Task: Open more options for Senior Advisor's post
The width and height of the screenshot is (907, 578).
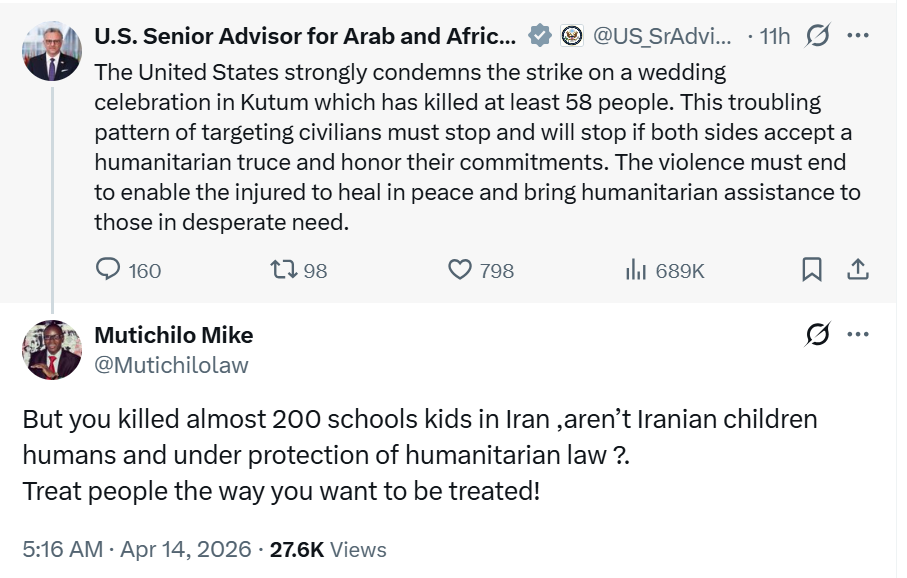Action: pyautogui.click(x=857, y=36)
